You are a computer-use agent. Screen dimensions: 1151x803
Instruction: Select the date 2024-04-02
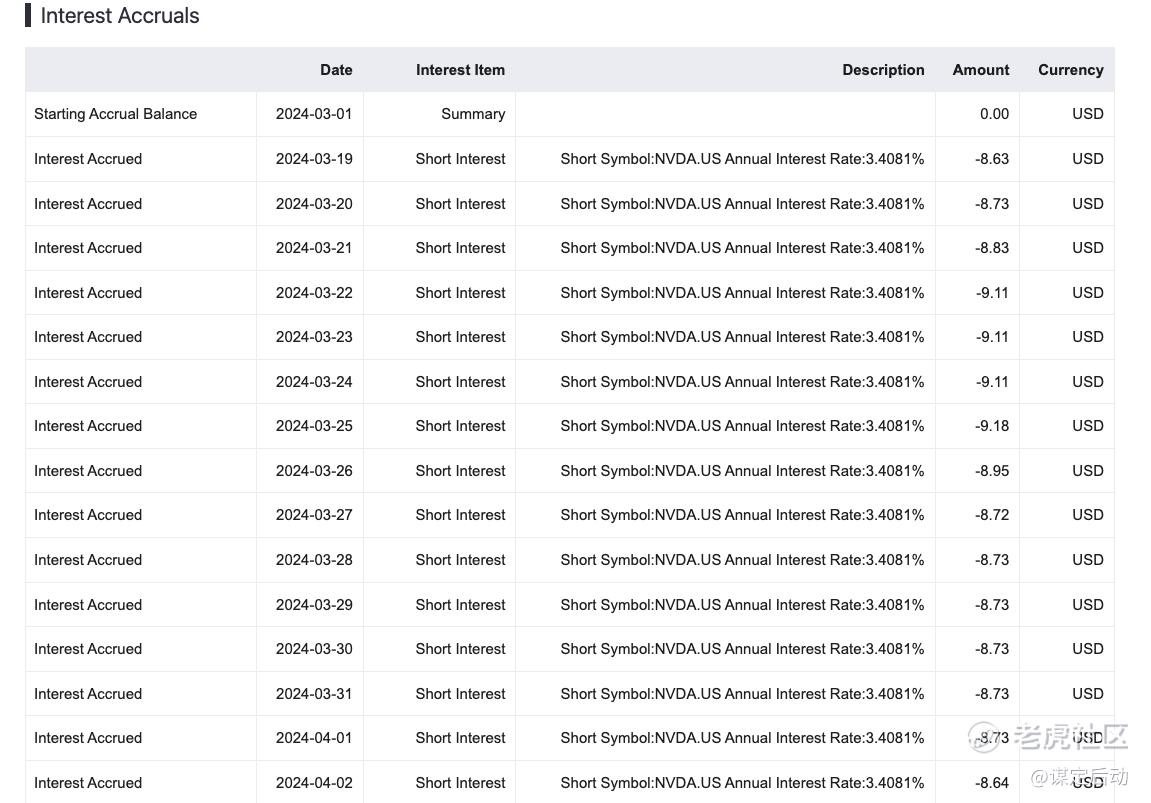(x=314, y=782)
